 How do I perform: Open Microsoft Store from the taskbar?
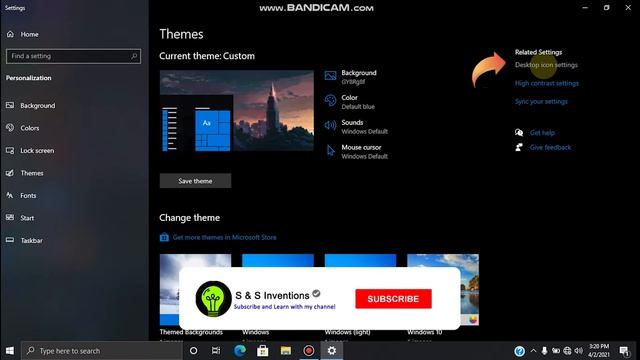[262, 351]
